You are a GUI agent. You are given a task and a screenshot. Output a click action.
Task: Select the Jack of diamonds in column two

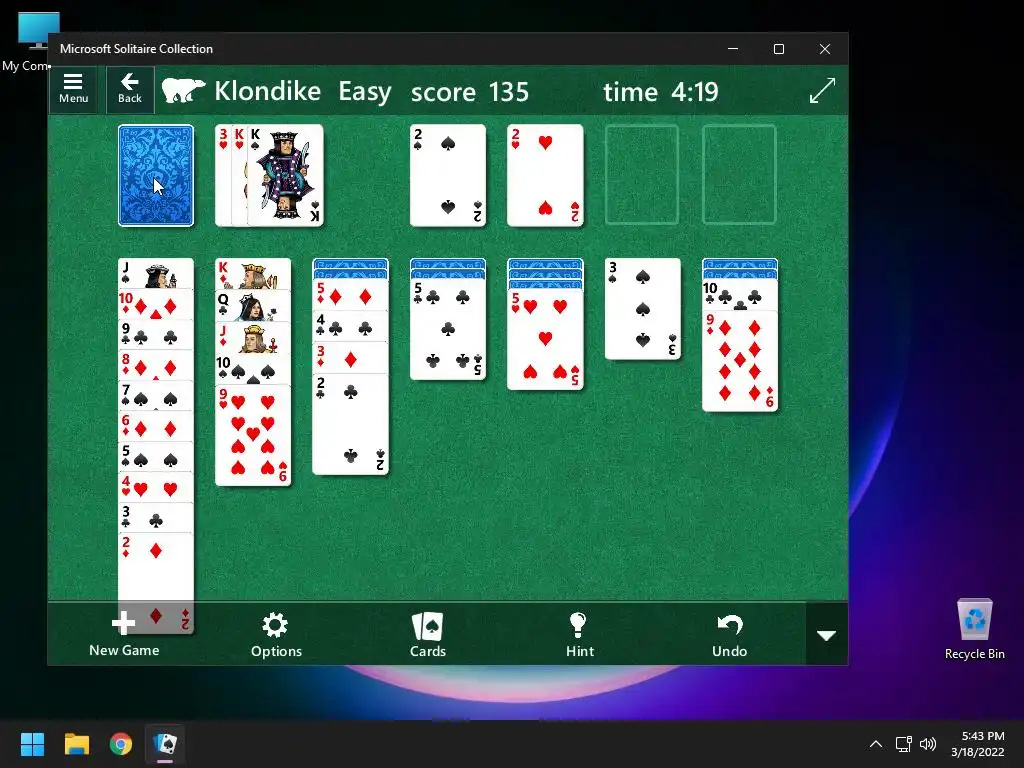[253, 337]
